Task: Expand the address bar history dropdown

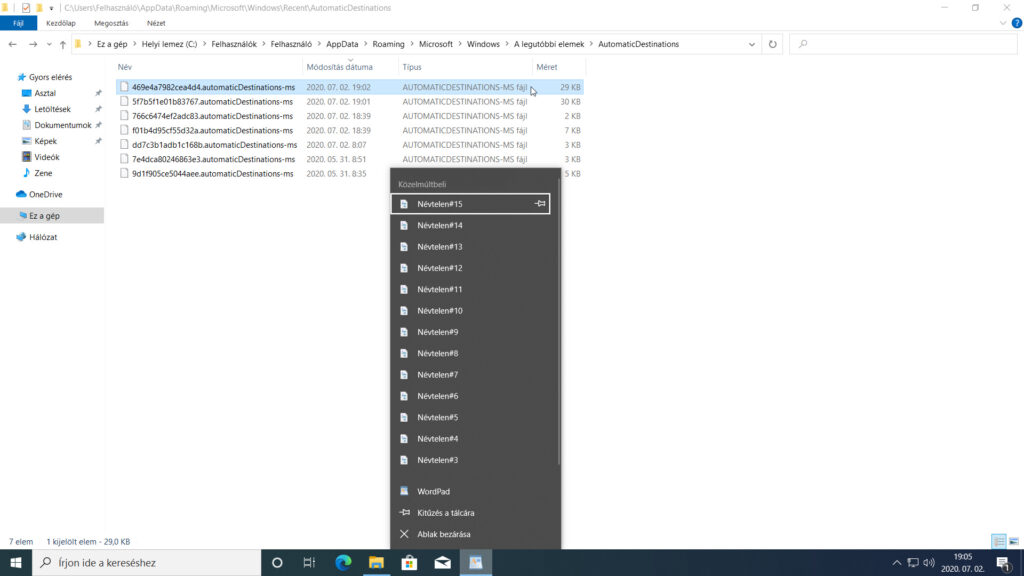Action: coord(752,44)
